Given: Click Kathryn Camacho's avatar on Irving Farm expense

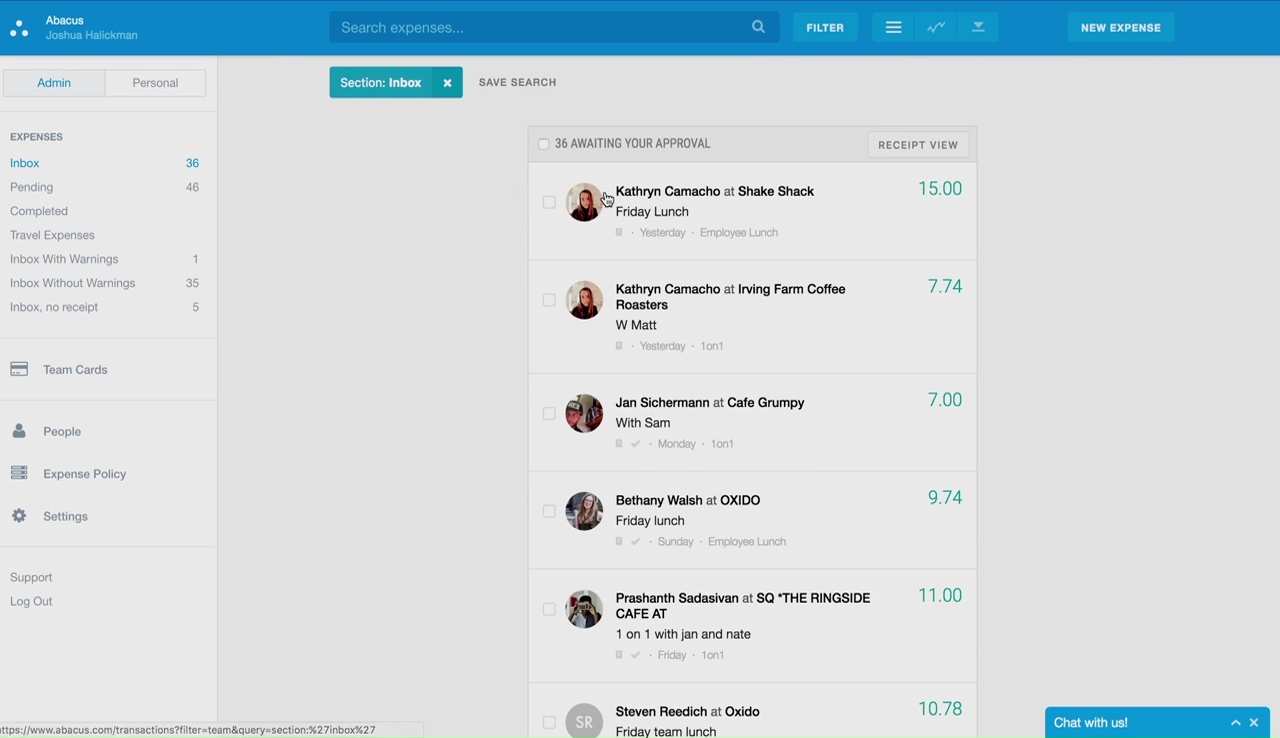Looking at the screenshot, I should (584, 300).
